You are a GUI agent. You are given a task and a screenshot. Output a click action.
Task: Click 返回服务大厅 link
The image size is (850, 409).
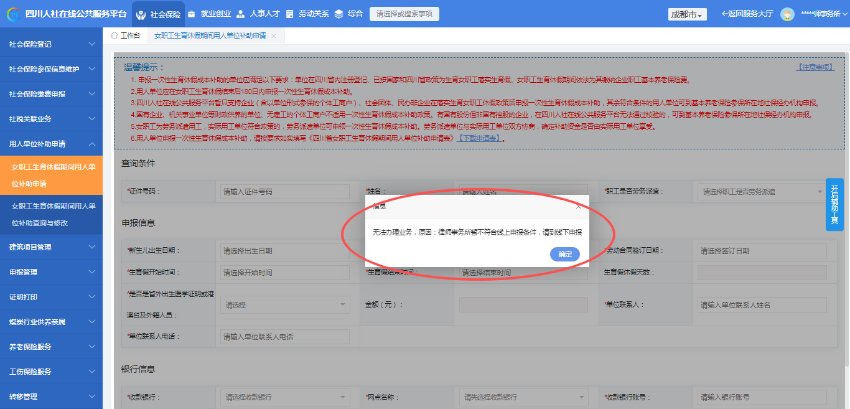pyautogui.click(x=748, y=15)
